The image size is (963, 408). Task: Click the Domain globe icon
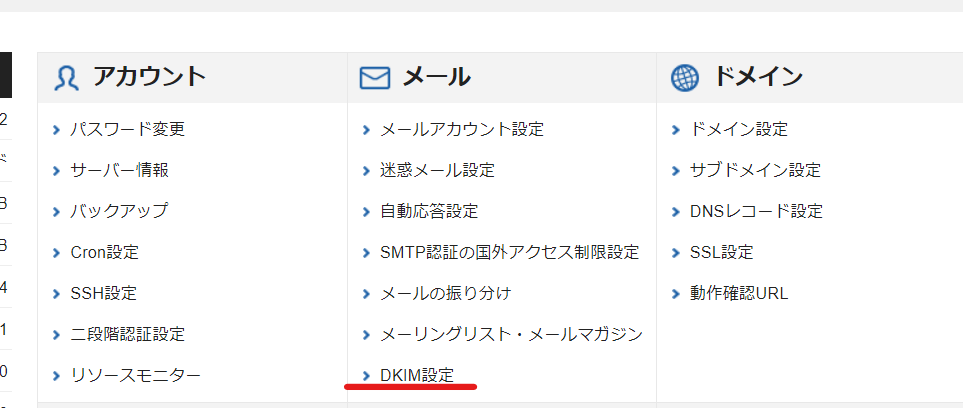point(685,78)
